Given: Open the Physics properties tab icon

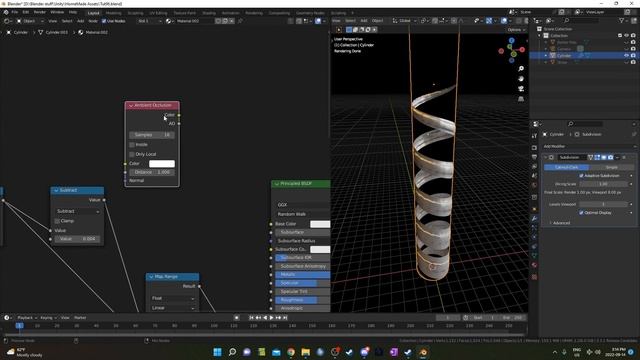Looking at the screenshot, I should 534,238.
